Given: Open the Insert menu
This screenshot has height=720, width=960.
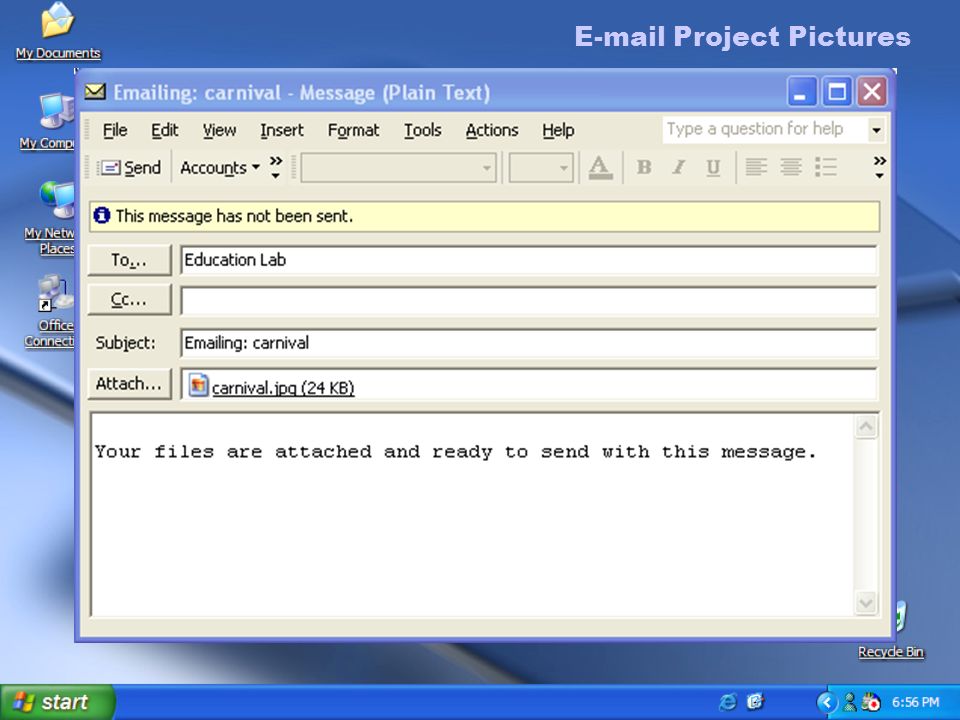Looking at the screenshot, I should tap(282, 130).
